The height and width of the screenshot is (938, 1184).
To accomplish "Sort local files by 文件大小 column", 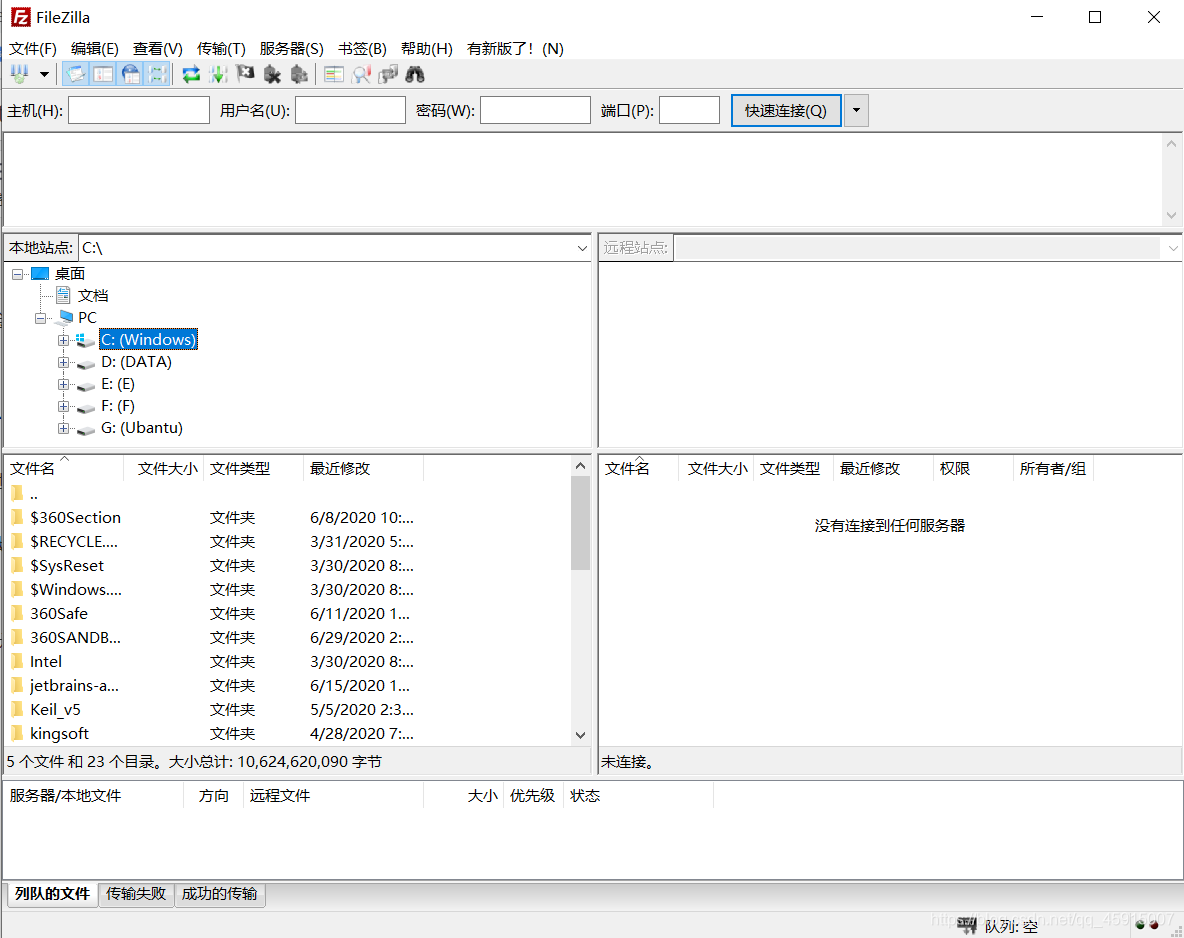I will click(x=164, y=468).
